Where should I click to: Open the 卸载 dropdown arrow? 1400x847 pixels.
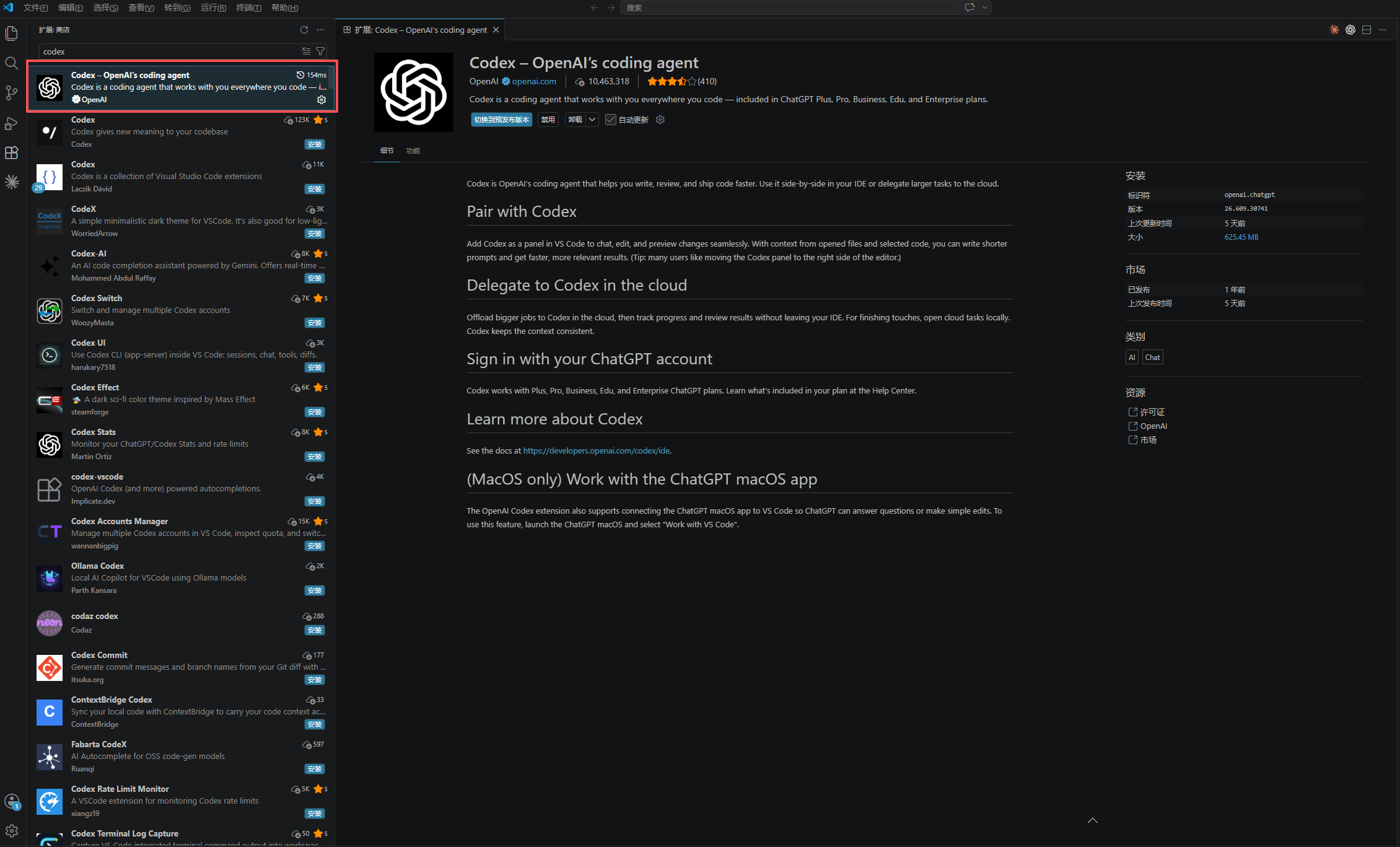click(x=592, y=120)
